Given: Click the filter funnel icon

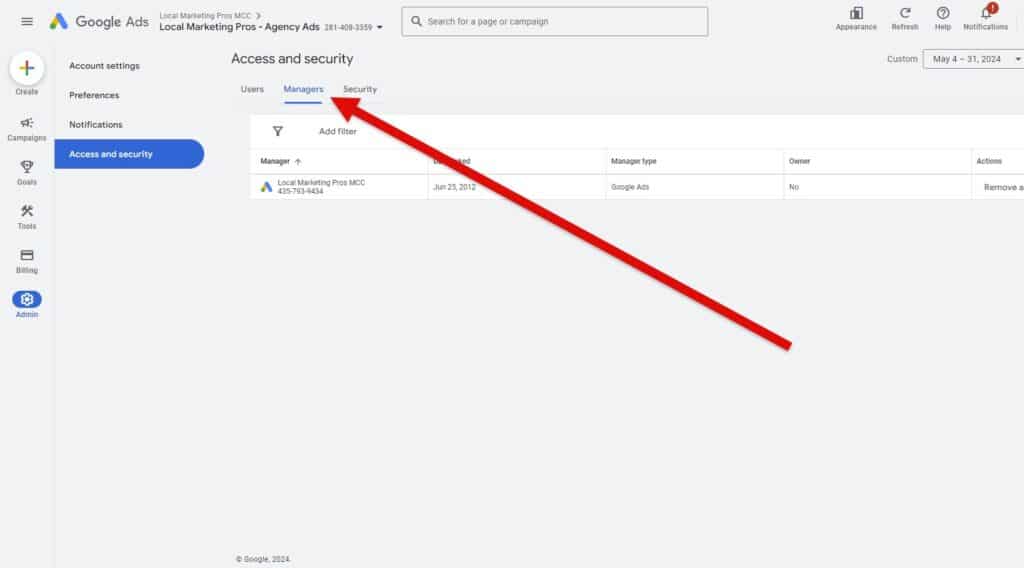Looking at the screenshot, I should click(x=278, y=131).
